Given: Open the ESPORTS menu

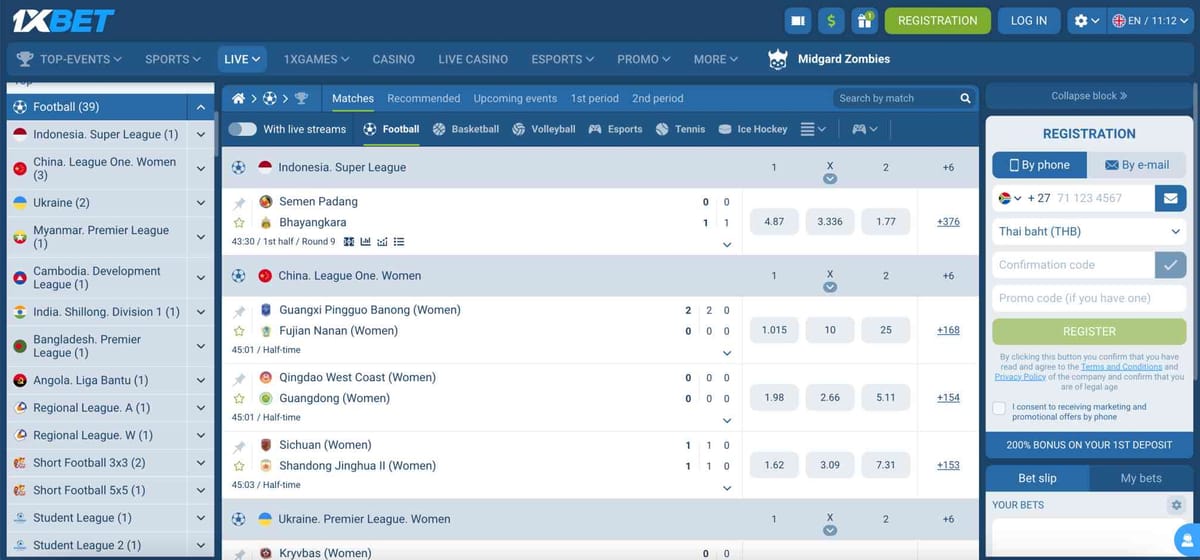Looking at the screenshot, I should click(562, 59).
